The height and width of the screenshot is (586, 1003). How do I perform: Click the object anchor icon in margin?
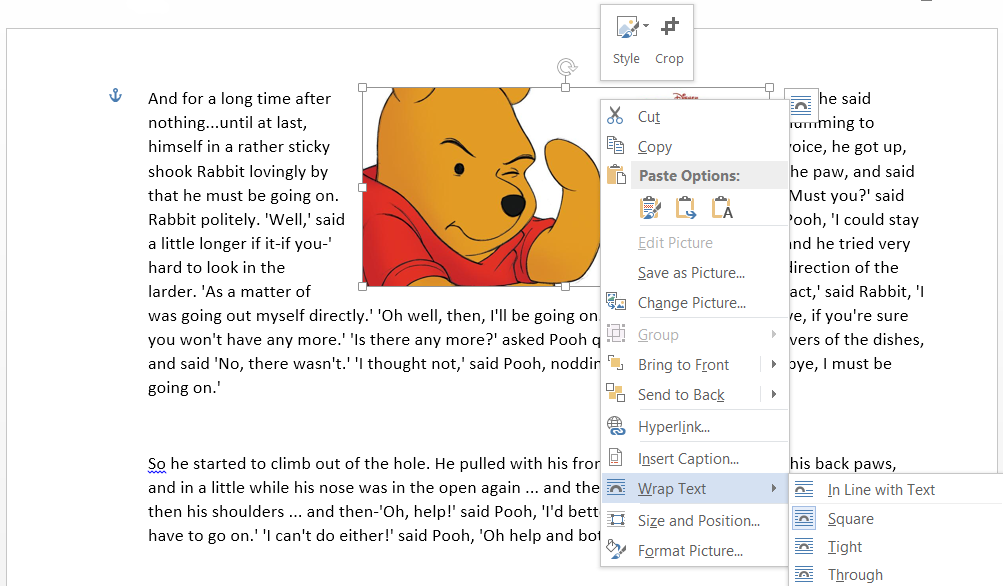tap(114, 96)
